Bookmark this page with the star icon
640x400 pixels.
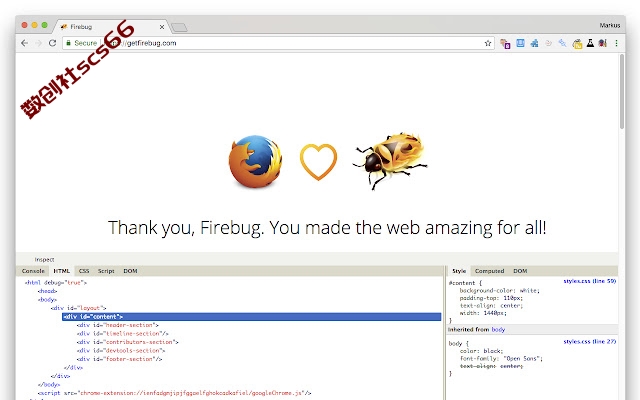pos(488,43)
